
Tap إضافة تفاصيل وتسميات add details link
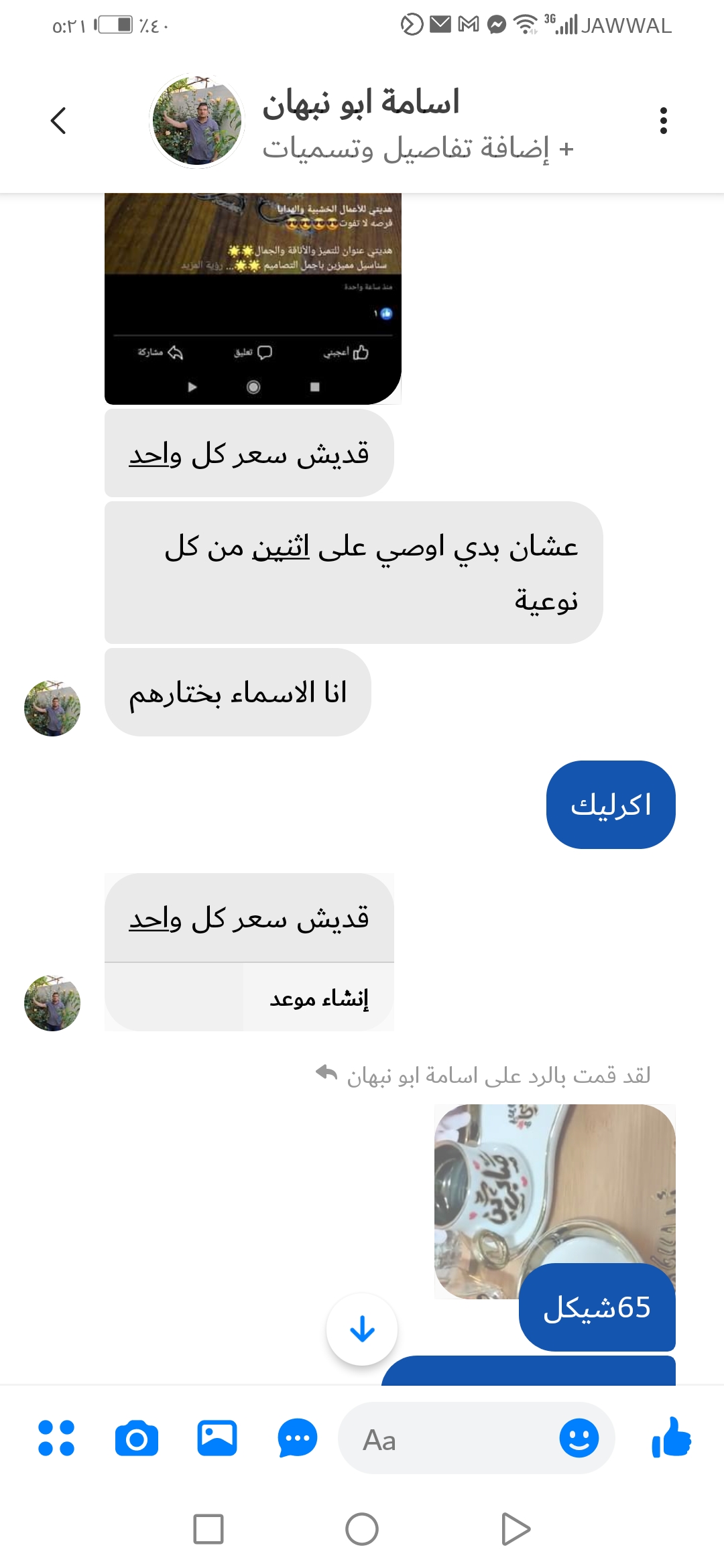pos(418,148)
